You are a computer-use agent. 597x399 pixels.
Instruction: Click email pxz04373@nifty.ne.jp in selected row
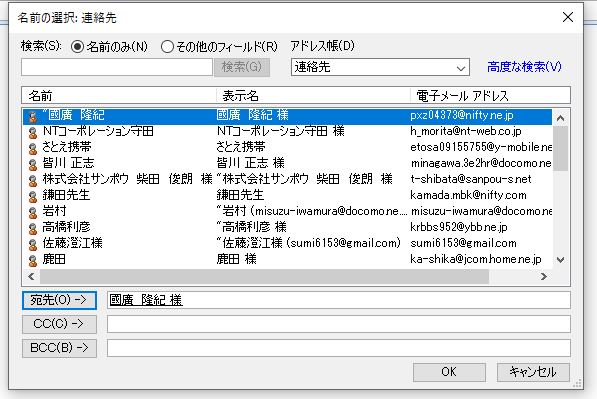[x=462, y=115]
